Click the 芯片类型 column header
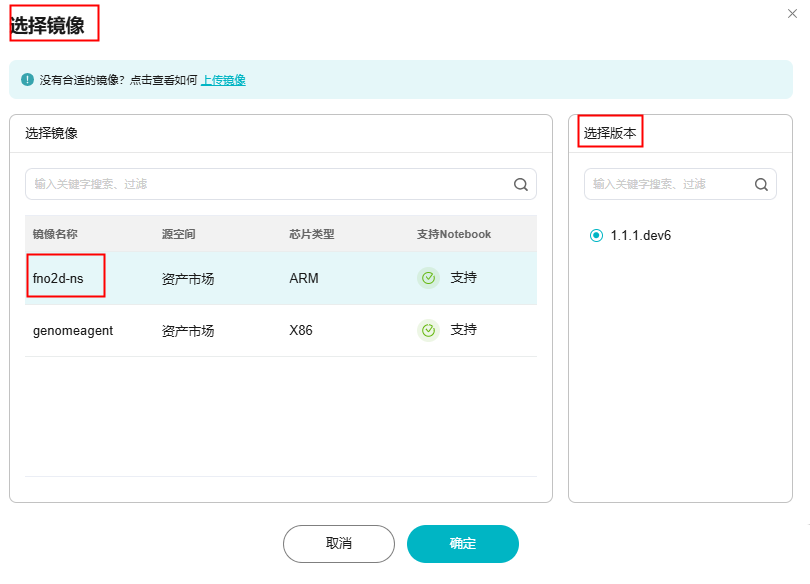 [x=311, y=234]
